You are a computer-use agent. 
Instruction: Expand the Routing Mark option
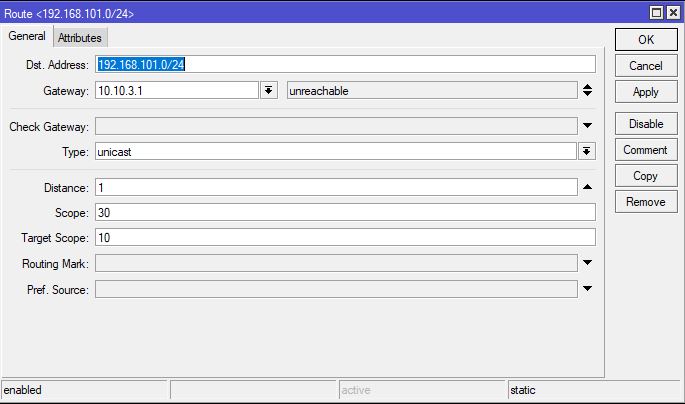588,262
